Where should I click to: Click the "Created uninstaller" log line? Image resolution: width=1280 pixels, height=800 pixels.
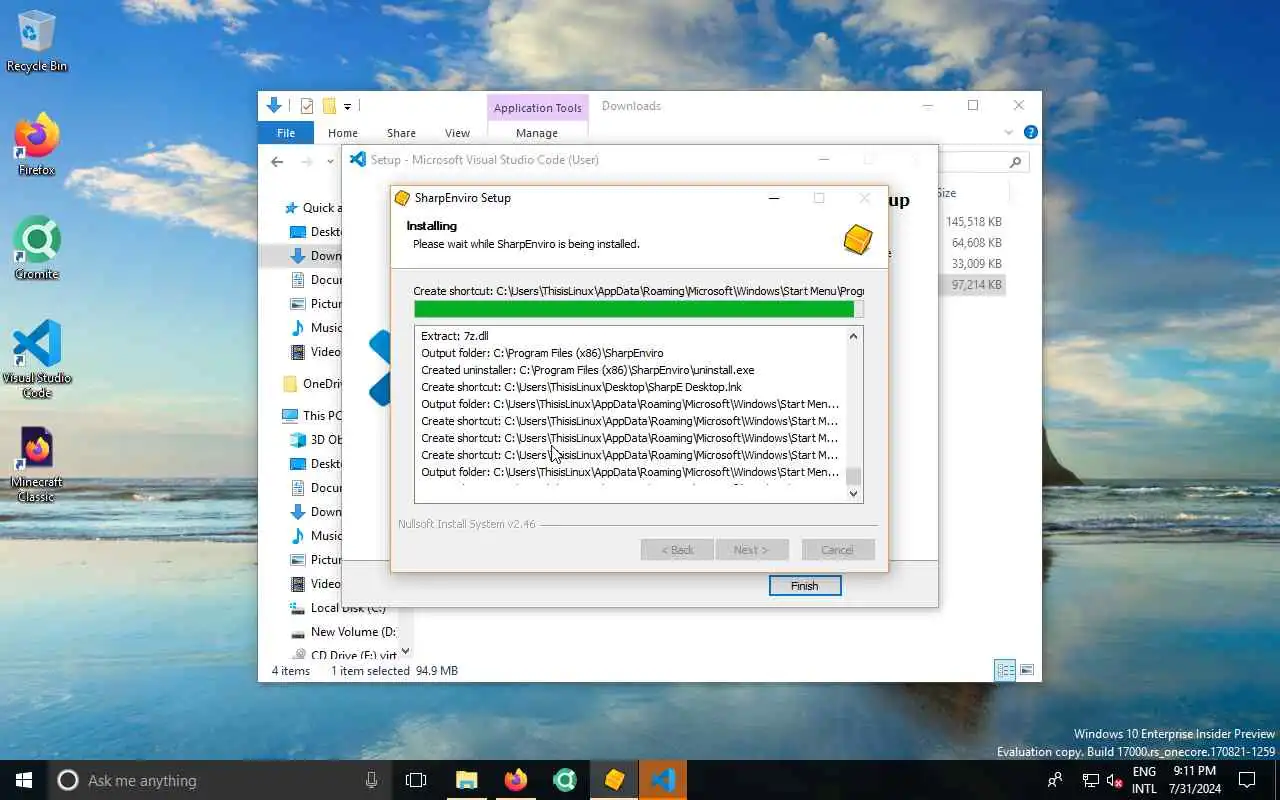[x=588, y=370]
